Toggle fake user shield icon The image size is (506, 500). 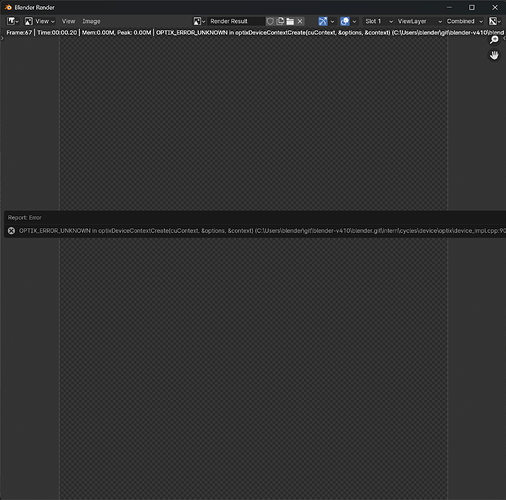coord(270,21)
